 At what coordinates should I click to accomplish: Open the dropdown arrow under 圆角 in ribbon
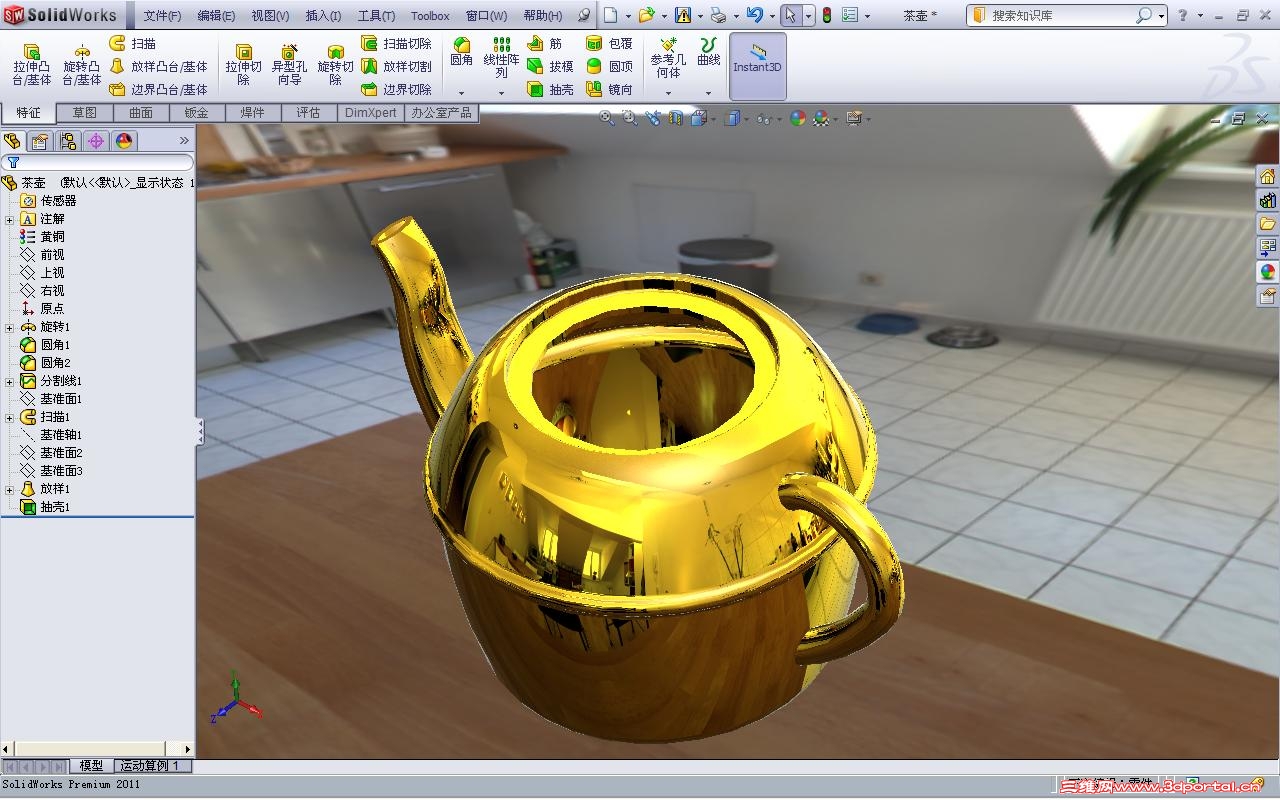(x=461, y=93)
